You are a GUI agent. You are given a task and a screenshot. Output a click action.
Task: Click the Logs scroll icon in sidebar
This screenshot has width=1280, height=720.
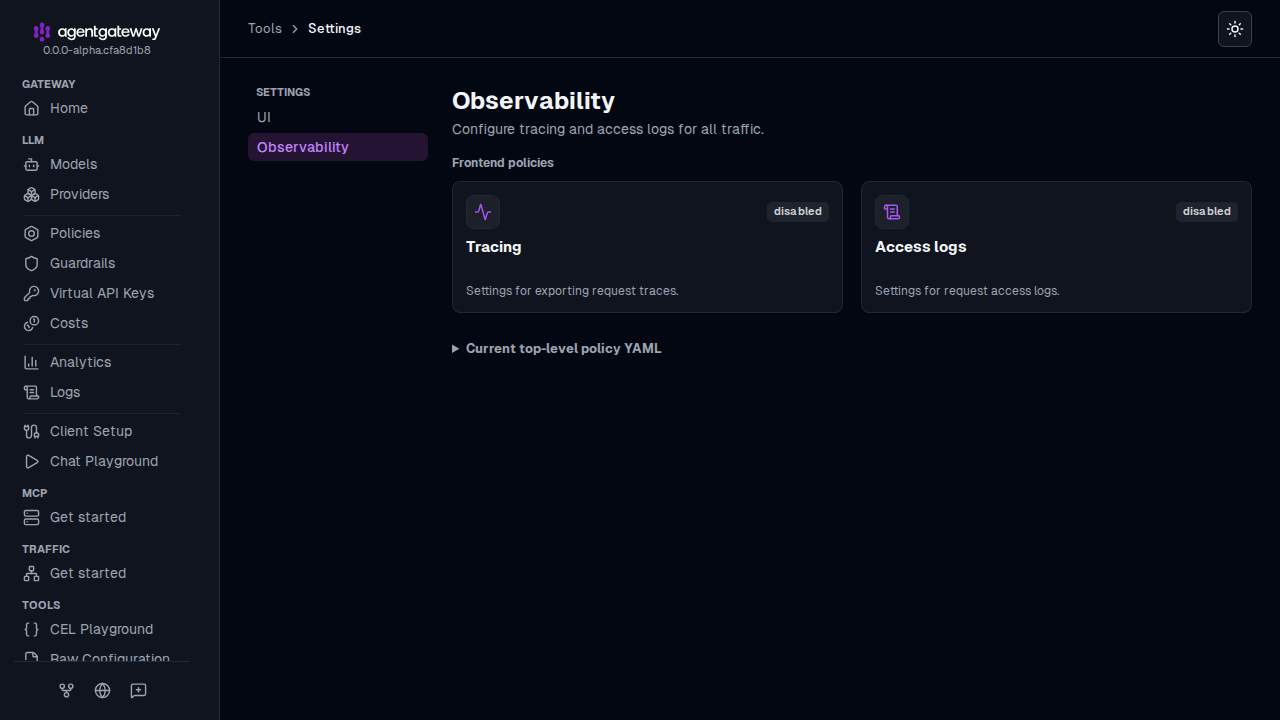click(31, 392)
